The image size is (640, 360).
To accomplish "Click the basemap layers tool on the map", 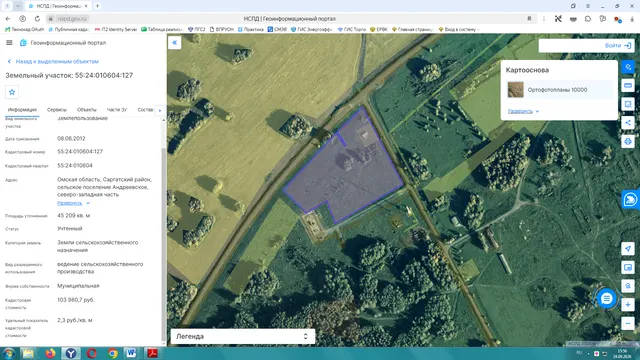I will coord(628,67).
